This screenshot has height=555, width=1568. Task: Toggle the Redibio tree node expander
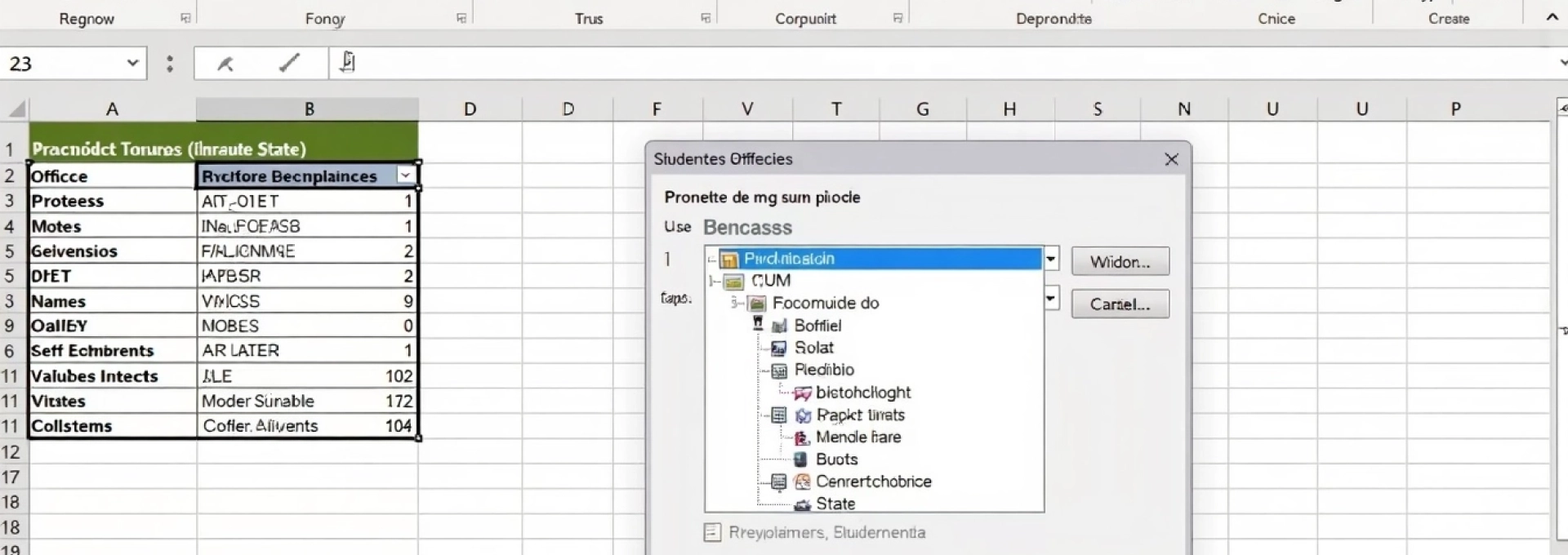pyautogui.click(x=779, y=371)
